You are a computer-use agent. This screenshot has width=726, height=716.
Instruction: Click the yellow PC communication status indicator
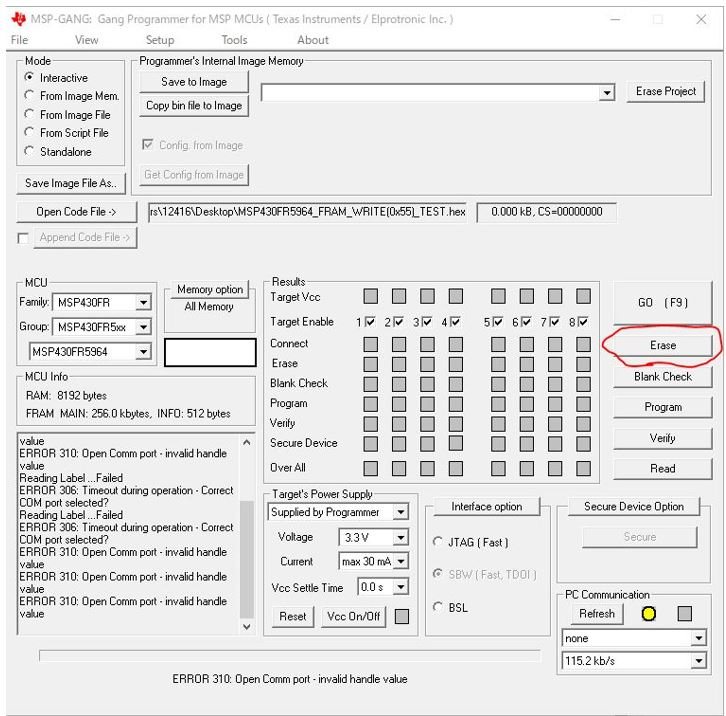pos(648,614)
